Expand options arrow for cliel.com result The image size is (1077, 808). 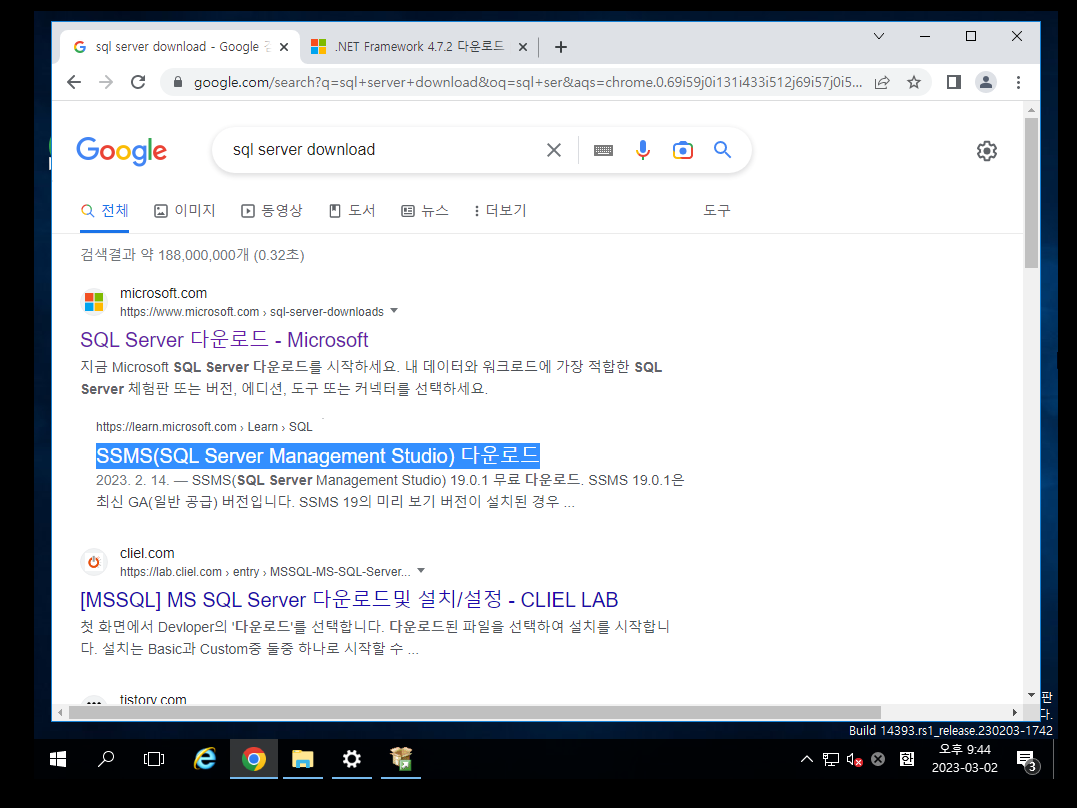click(x=421, y=571)
